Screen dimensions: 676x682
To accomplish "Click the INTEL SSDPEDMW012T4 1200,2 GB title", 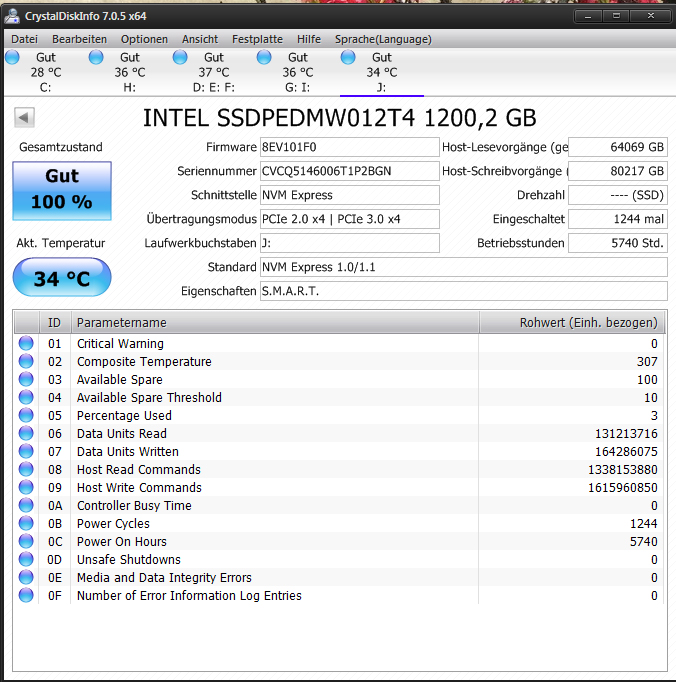I will (x=339, y=118).
